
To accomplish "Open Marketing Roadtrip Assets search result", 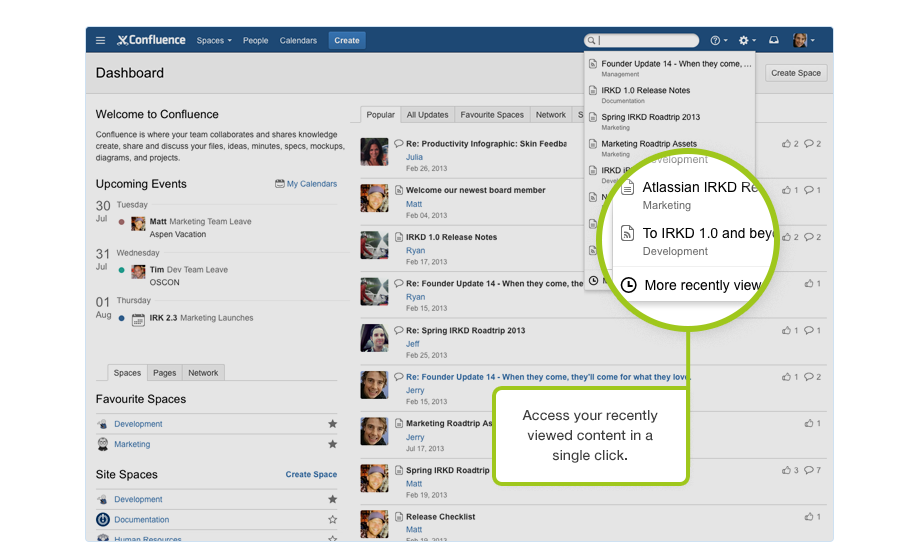I will [x=669, y=148].
